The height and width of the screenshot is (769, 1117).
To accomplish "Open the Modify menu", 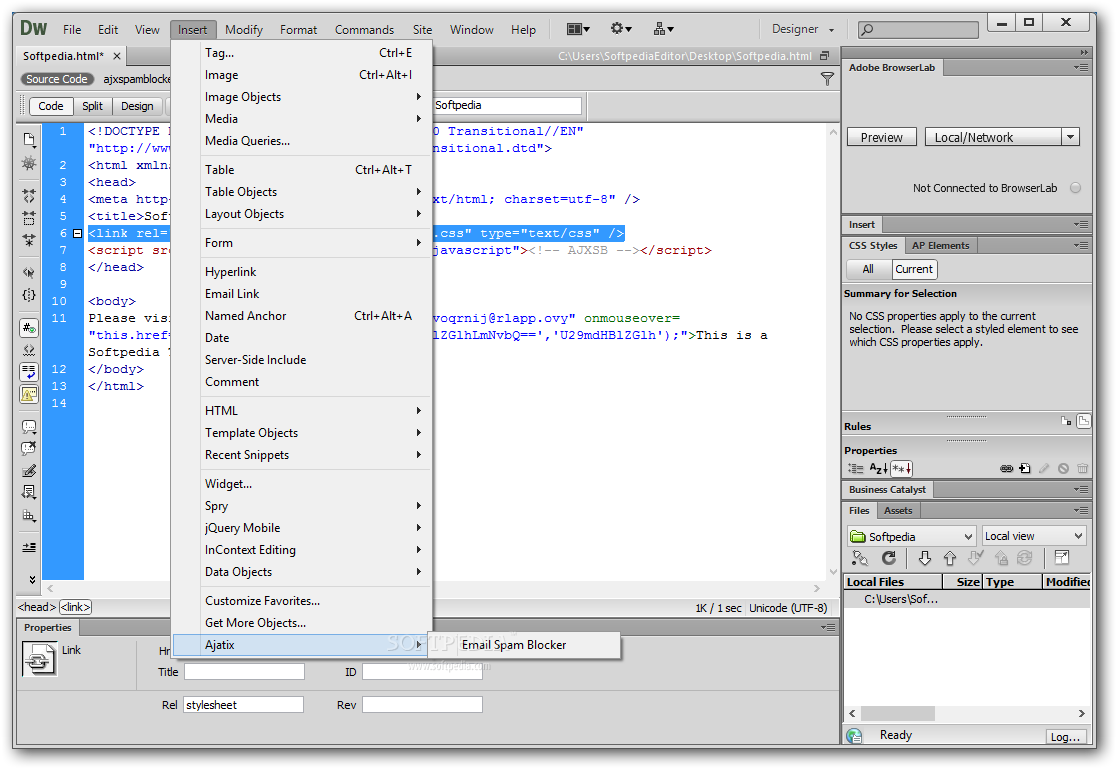I will (x=244, y=29).
